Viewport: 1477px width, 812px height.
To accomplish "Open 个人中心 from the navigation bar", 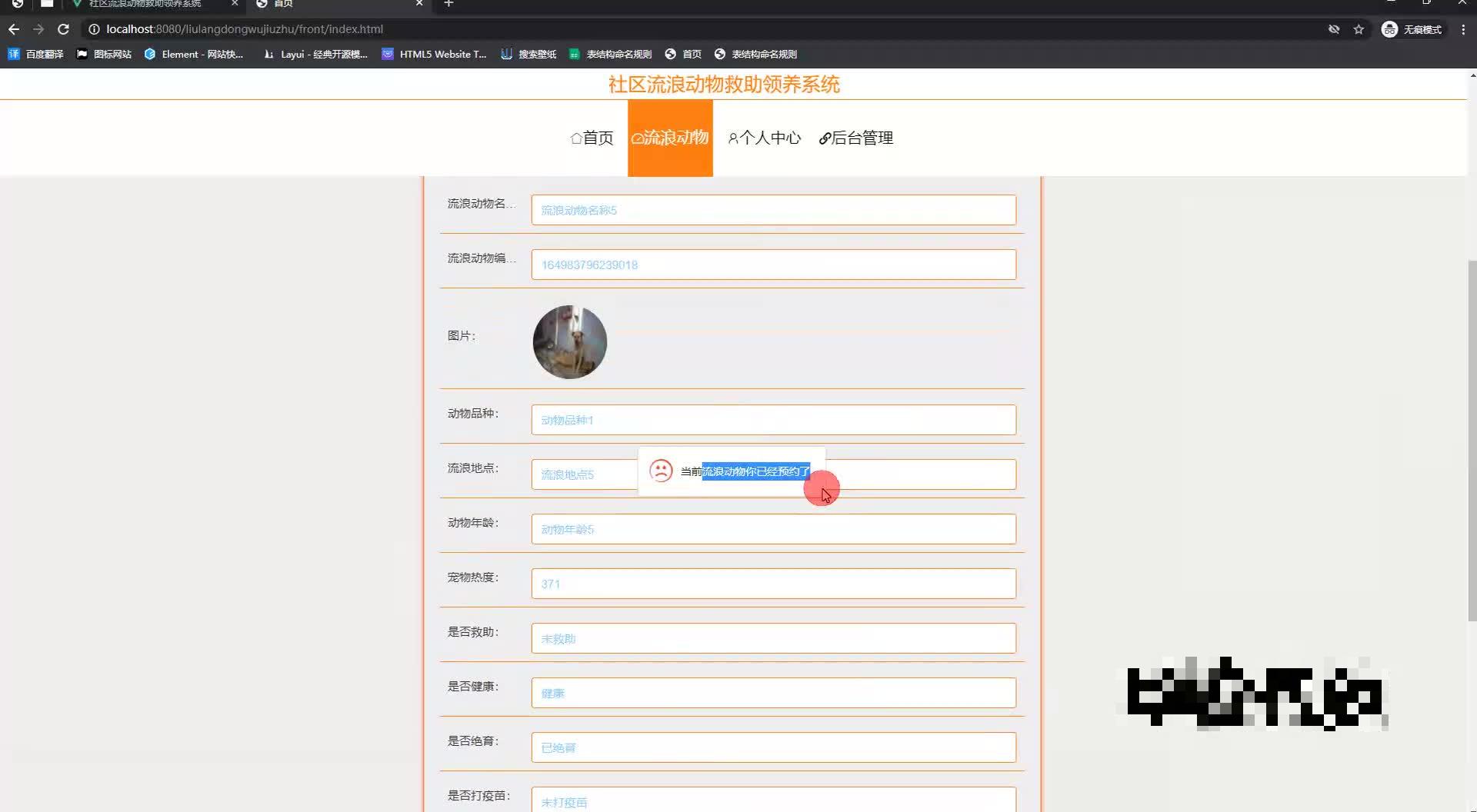I will (764, 138).
